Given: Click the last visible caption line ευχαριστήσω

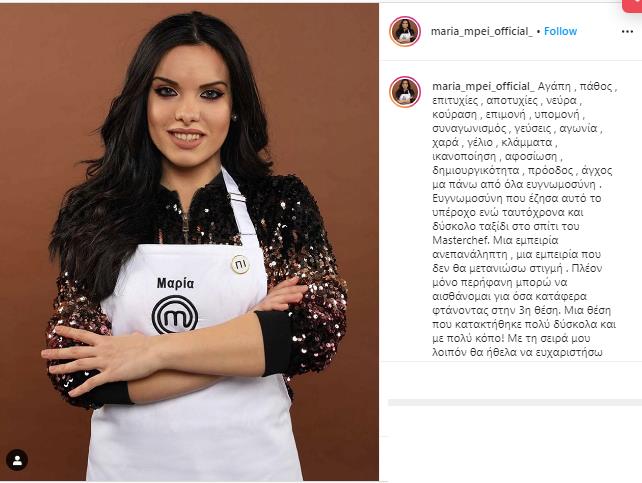Looking at the screenshot, I should pos(517,352).
